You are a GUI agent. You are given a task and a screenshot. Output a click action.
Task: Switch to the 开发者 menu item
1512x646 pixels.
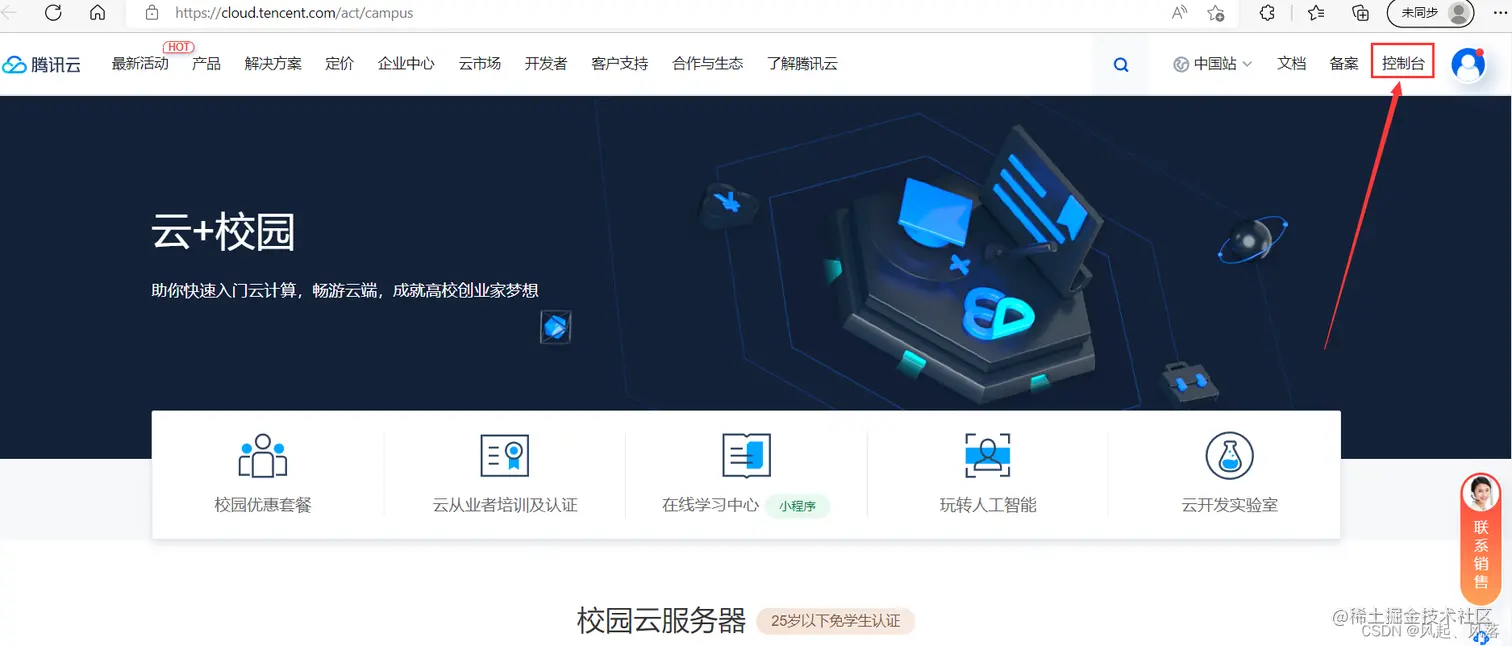[x=546, y=63]
